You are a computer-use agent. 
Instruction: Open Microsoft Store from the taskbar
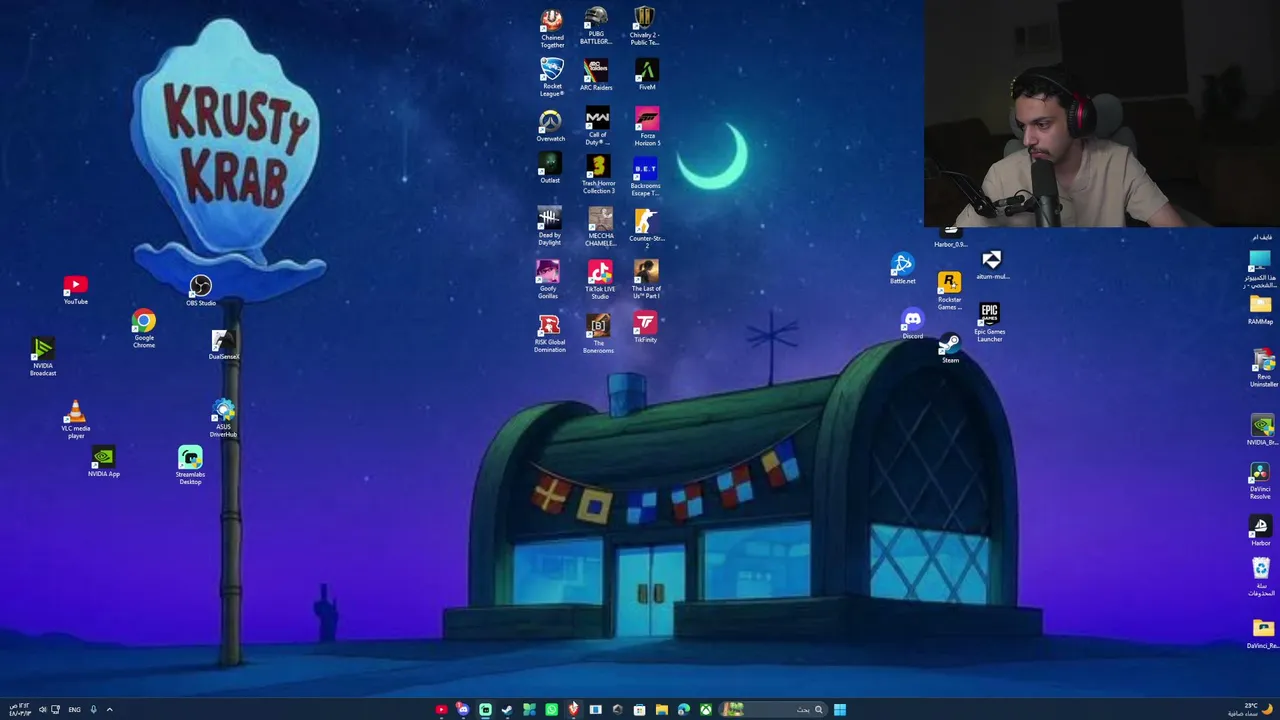pyautogui.click(x=640, y=710)
